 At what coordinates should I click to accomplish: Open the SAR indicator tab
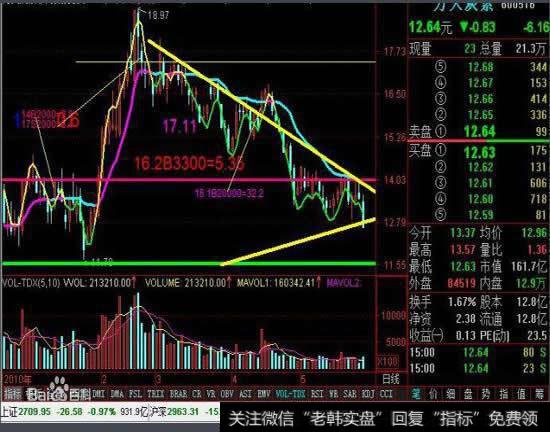[350, 394]
